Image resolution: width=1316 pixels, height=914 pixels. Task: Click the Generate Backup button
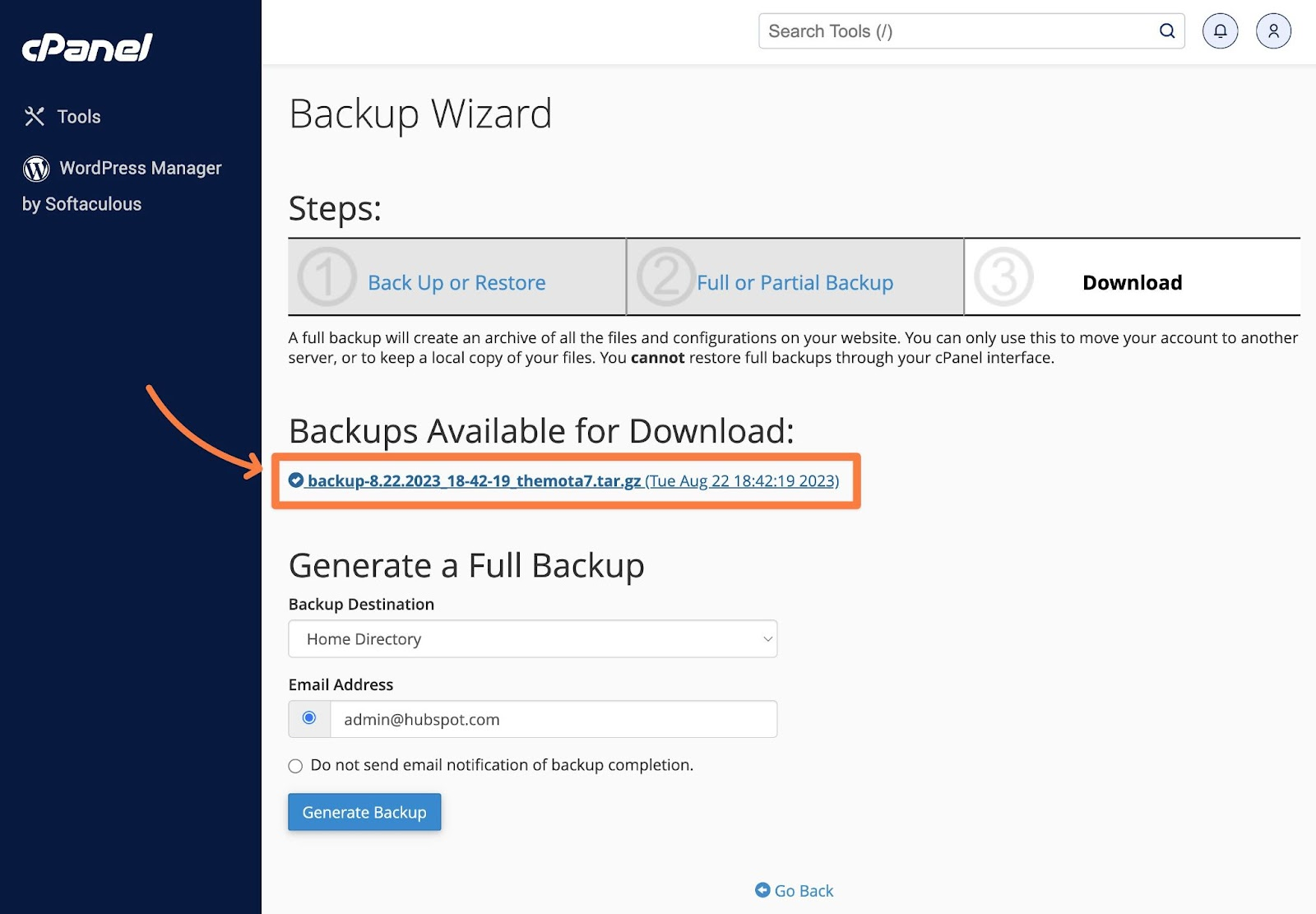364,812
